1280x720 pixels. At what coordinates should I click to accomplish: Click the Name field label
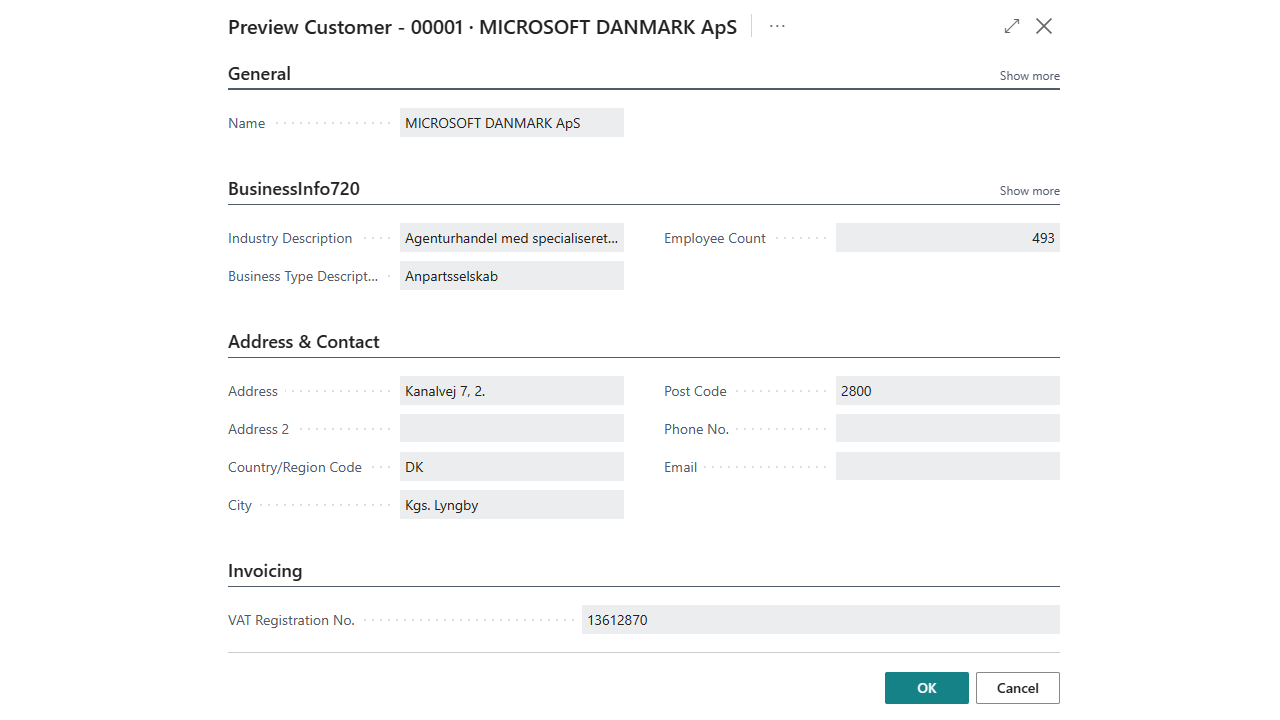tap(247, 123)
